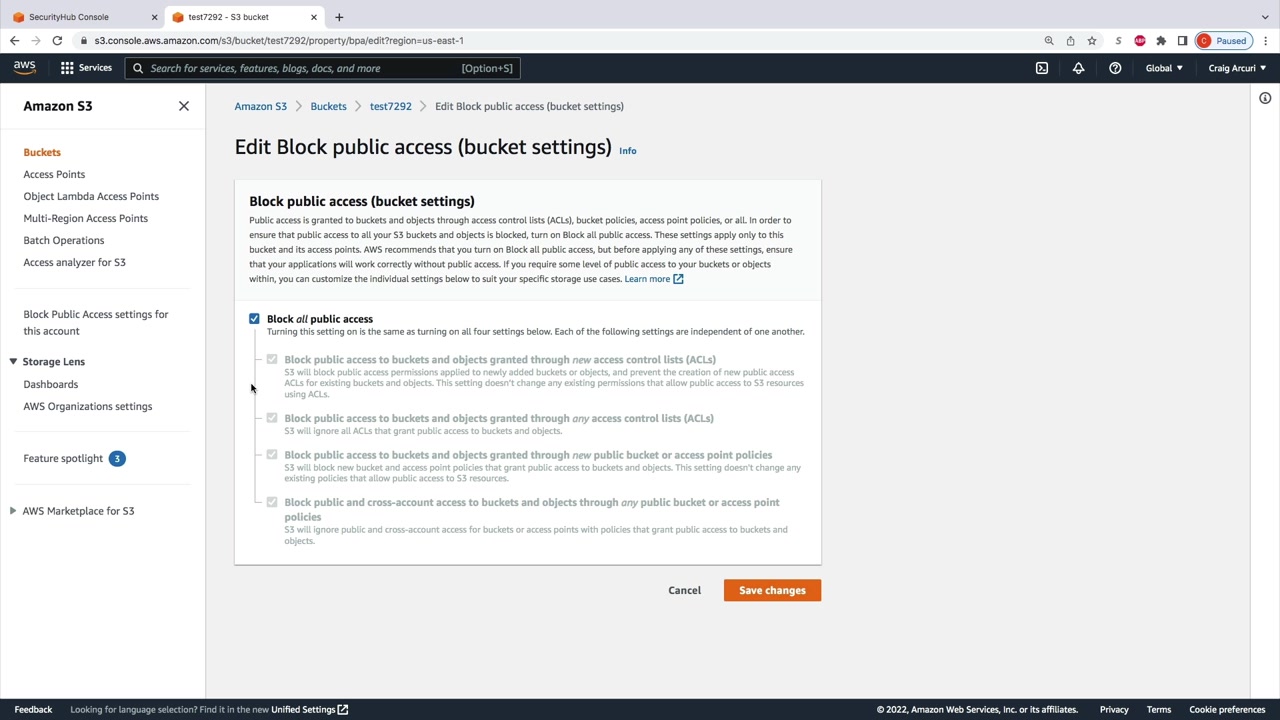Go to Buckets in the sidebar
Image resolution: width=1280 pixels, height=720 pixels.
click(x=42, y=152)
